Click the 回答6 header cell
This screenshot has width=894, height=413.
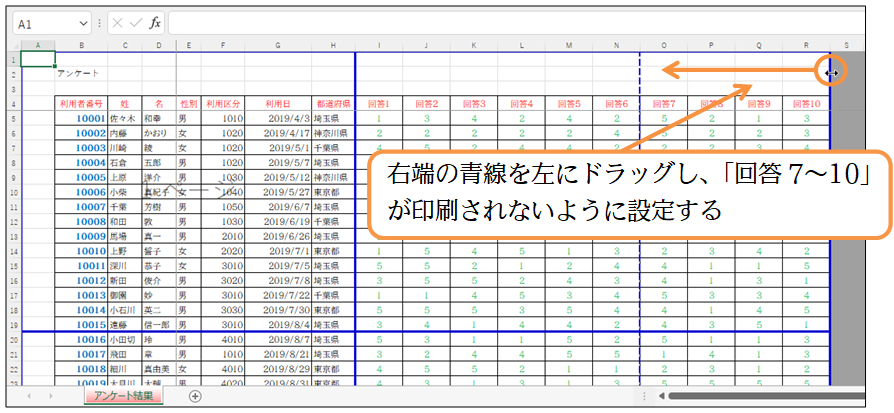tap(616, 104)
